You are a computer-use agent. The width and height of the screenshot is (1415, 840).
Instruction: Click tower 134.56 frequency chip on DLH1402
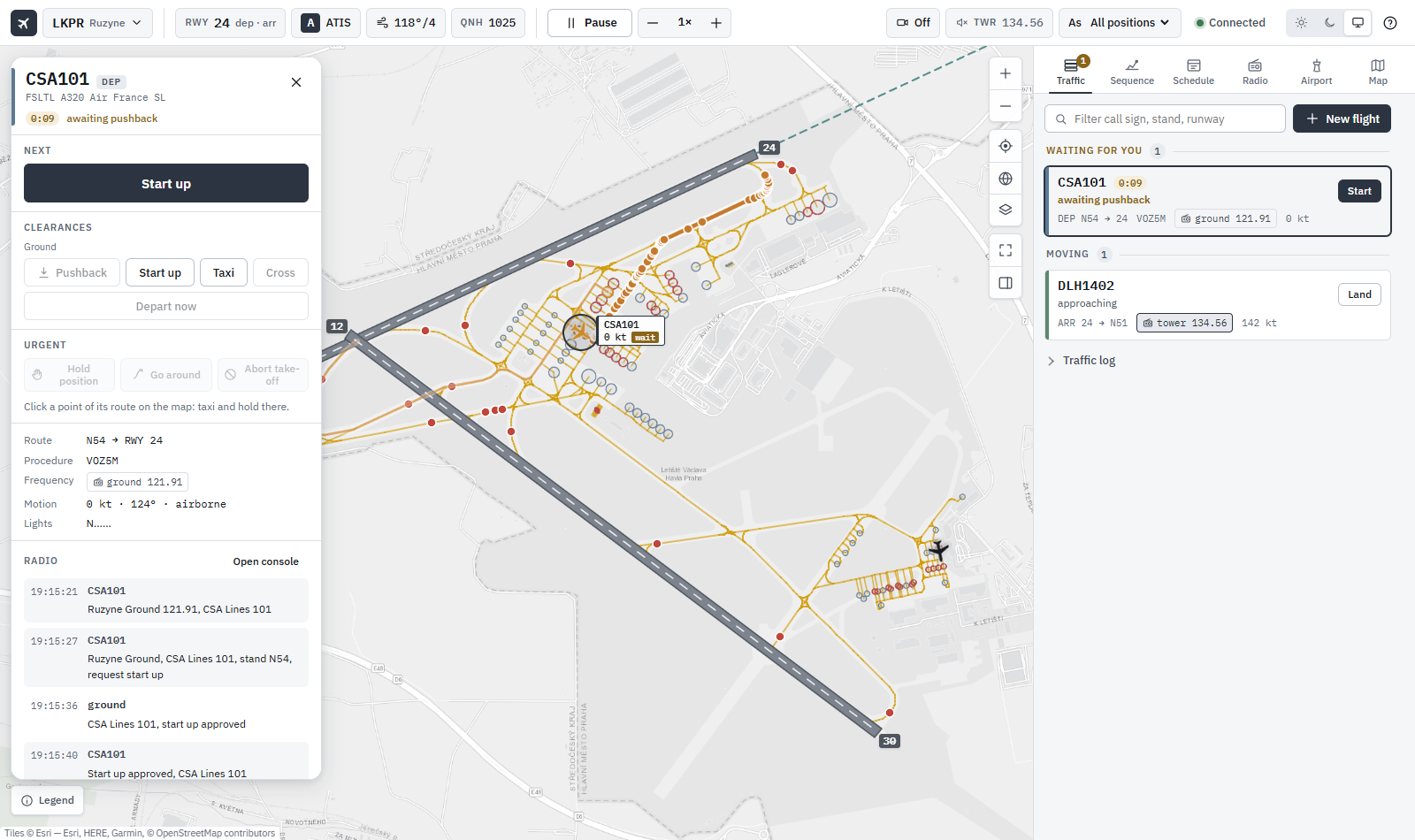click(x=1184, y=323)
